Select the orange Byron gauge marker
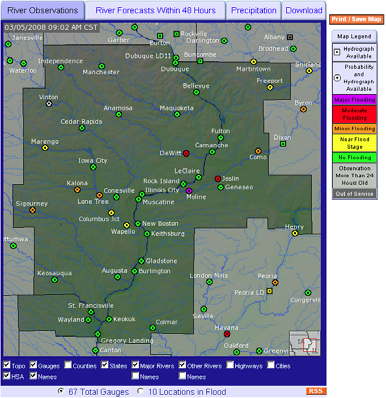 click(303, 109)
